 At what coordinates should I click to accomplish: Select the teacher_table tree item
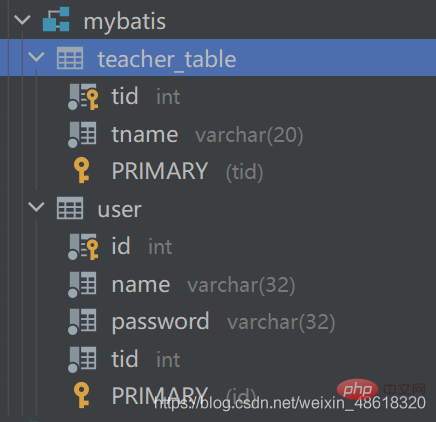[218, 57]
